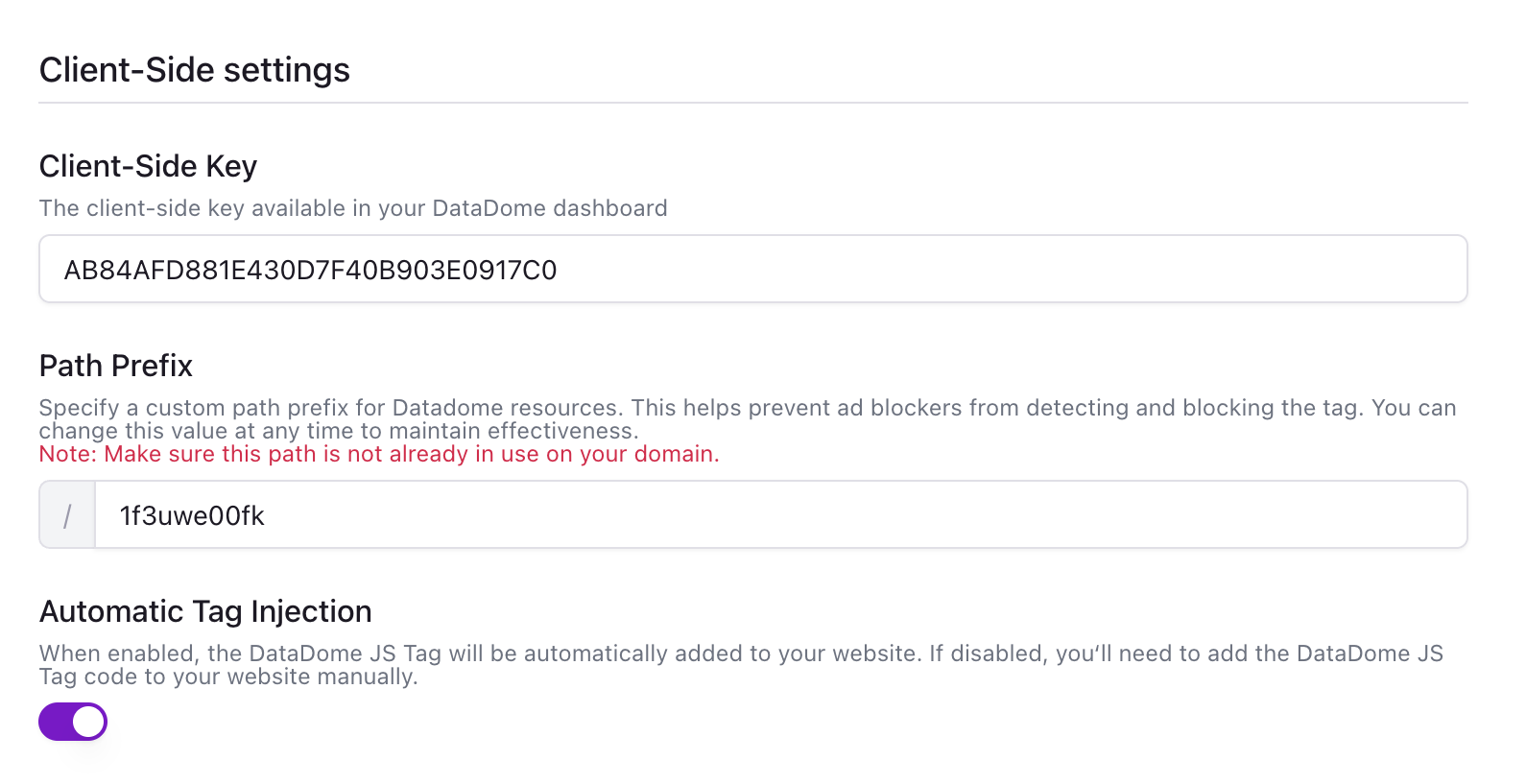Click the enabled state of the injection switch
The width and height of the screenshot is (1526, 784).
point(72,721)
